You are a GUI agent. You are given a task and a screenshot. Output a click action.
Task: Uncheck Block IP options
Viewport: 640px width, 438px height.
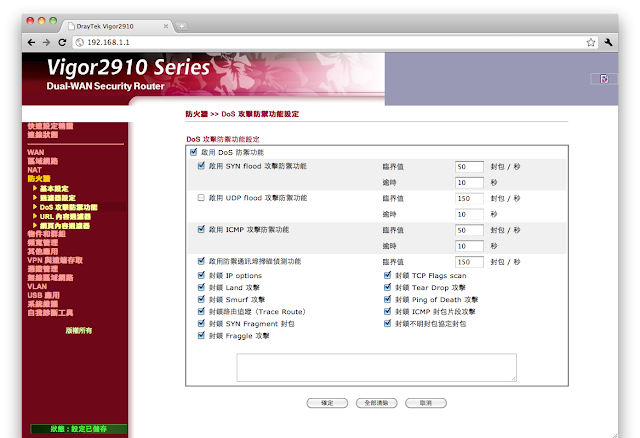coord(201,275)
